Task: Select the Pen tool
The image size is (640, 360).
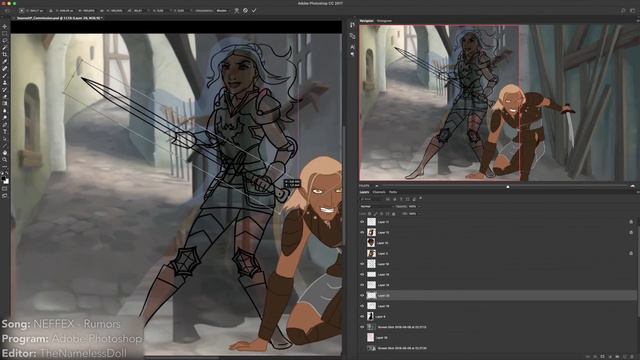Action: click(4, 124)
